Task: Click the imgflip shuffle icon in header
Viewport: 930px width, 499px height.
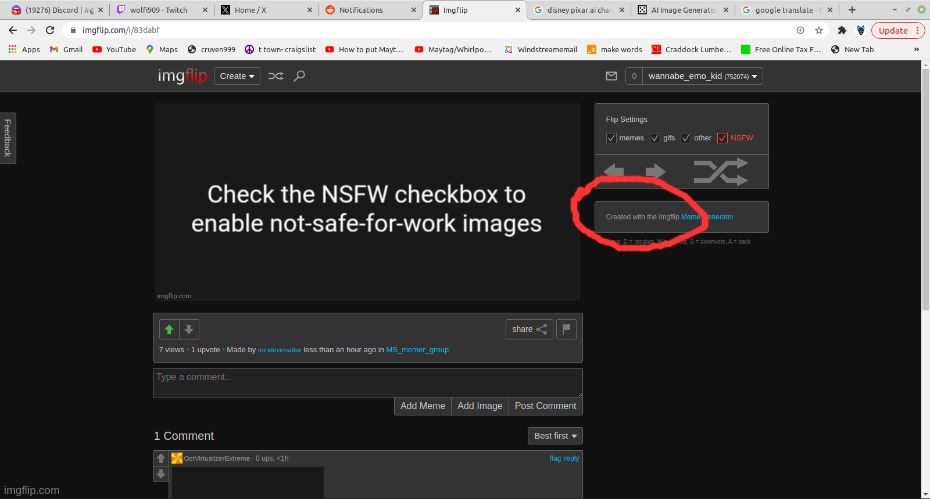Action: (276, 76)
